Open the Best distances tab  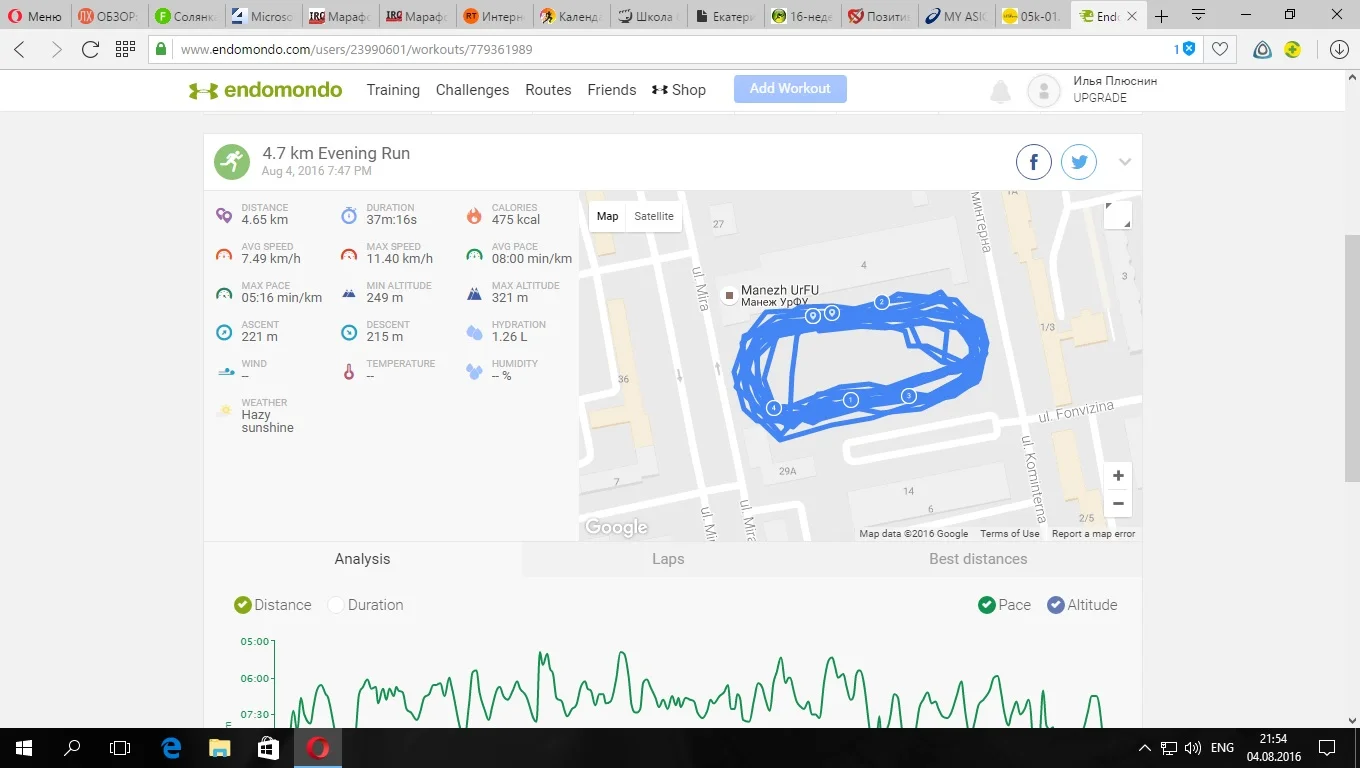(978, 559)
